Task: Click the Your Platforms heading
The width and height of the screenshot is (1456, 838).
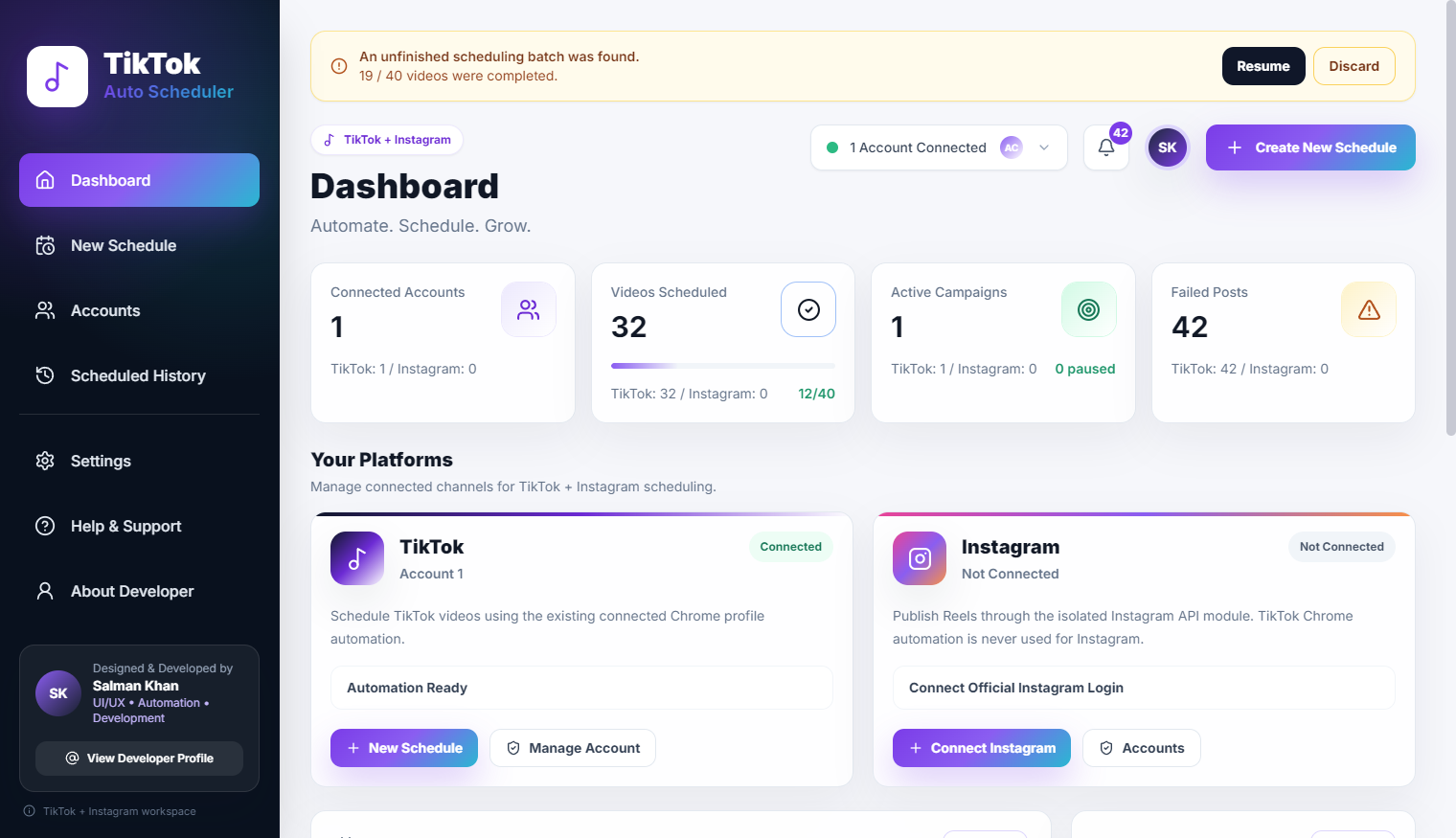Action: (382, 460)
